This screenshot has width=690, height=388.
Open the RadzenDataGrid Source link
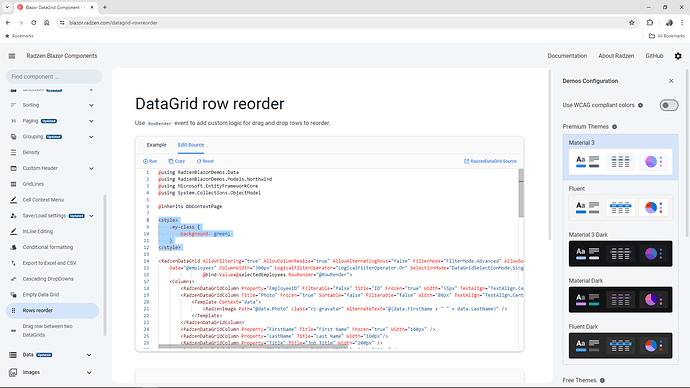tap(490, 161)
